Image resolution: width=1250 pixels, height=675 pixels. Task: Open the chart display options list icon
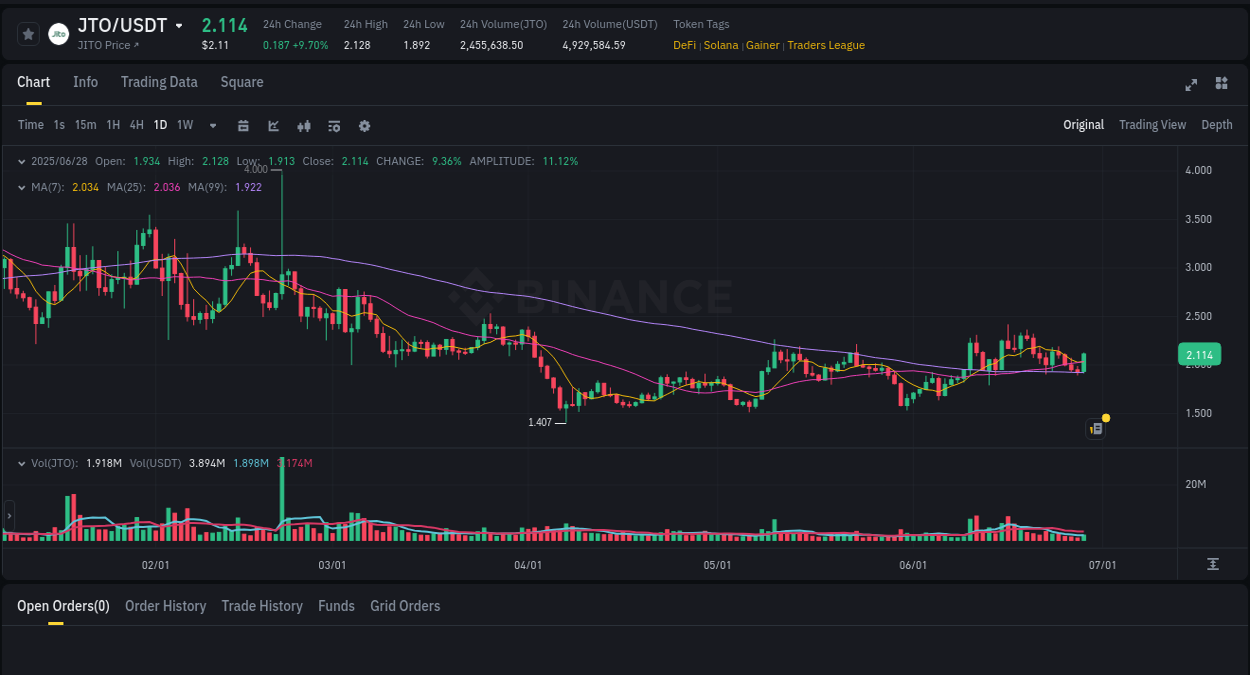click(x=333, y=125)
